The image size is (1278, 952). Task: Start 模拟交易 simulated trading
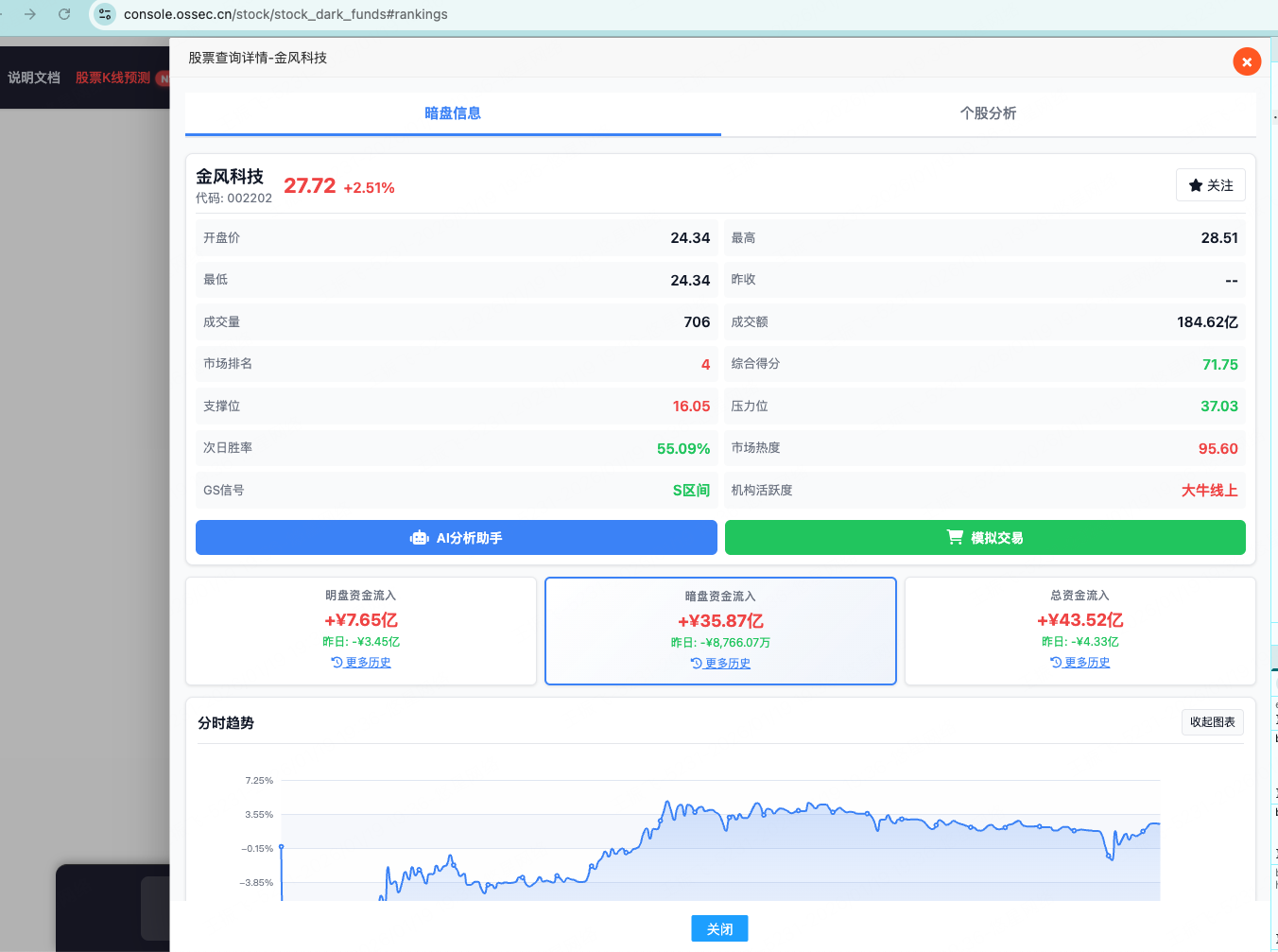(x=985, y=538)
